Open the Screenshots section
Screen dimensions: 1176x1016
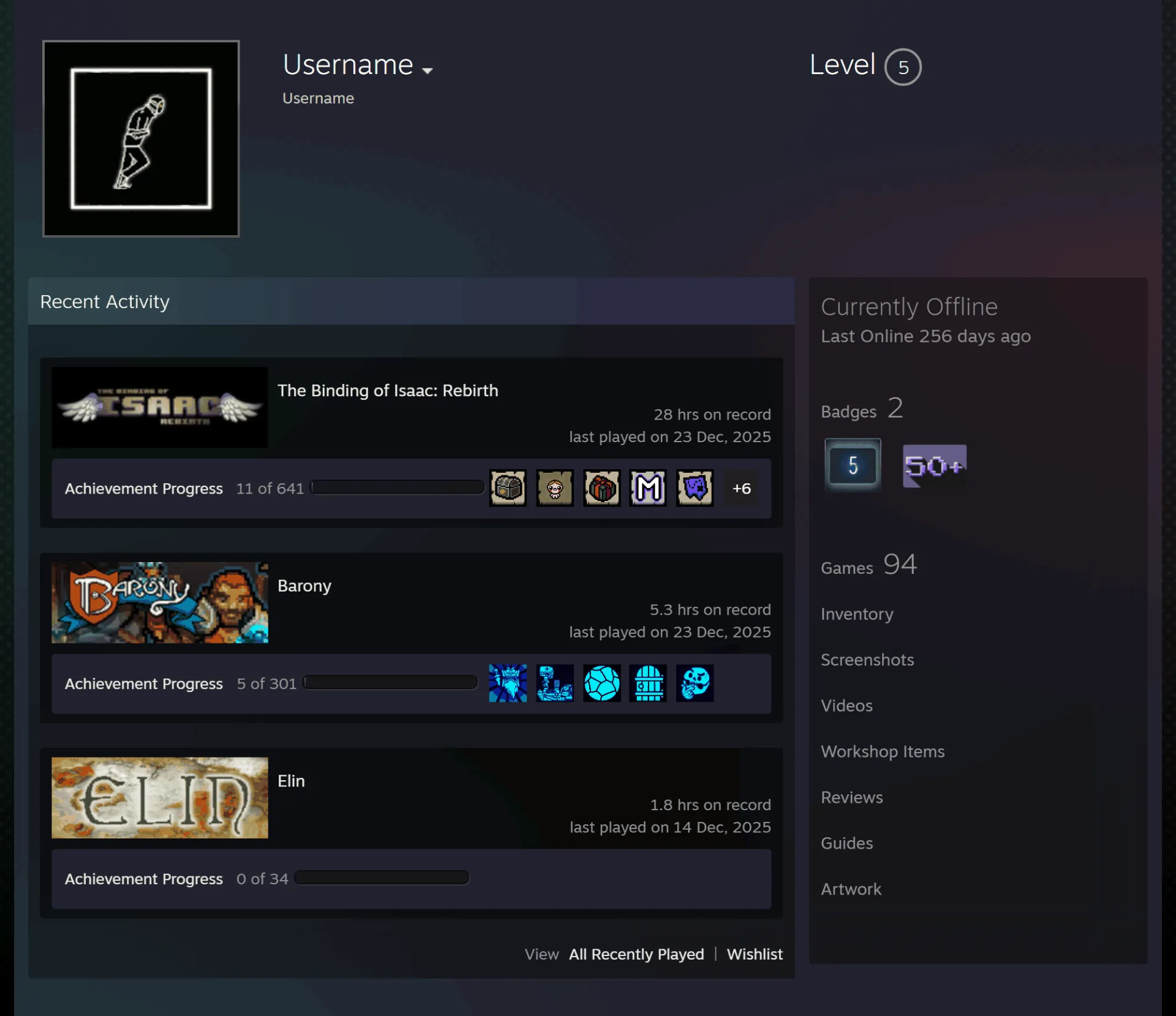point(867,660)
